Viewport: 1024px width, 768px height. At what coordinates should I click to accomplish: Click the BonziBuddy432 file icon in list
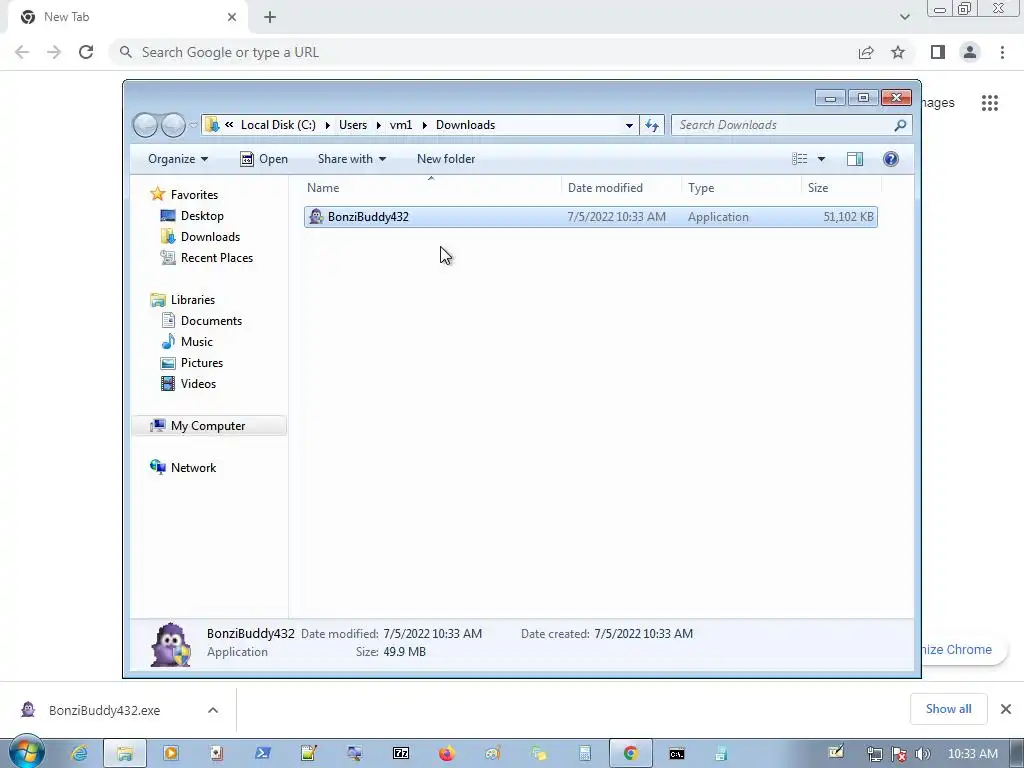(x=317, y=217)
